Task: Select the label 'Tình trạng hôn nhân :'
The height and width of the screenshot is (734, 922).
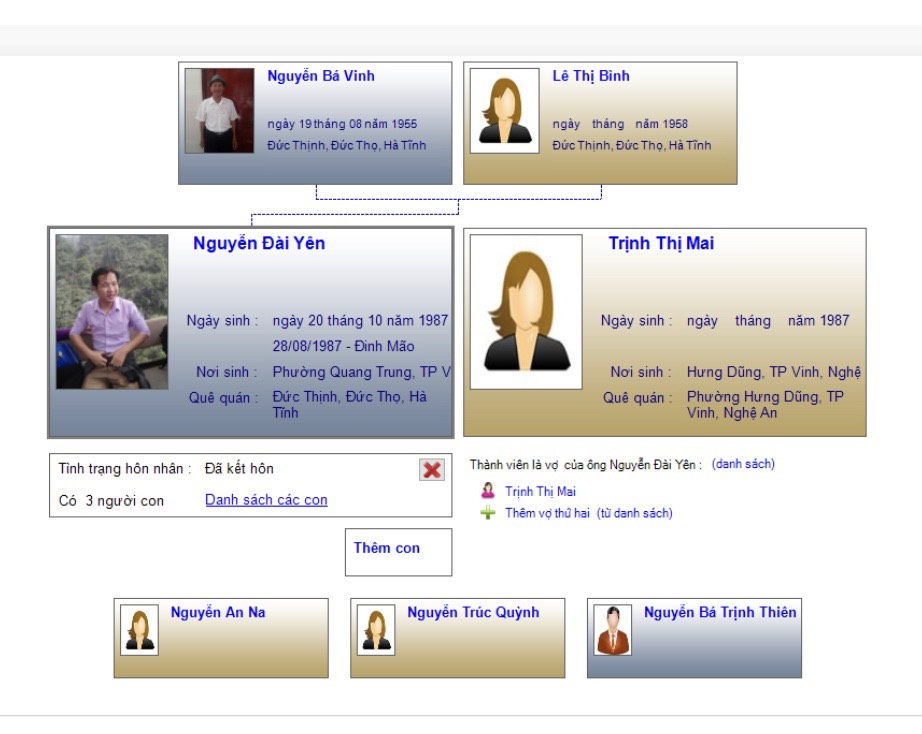Action: tap(125, 469)
